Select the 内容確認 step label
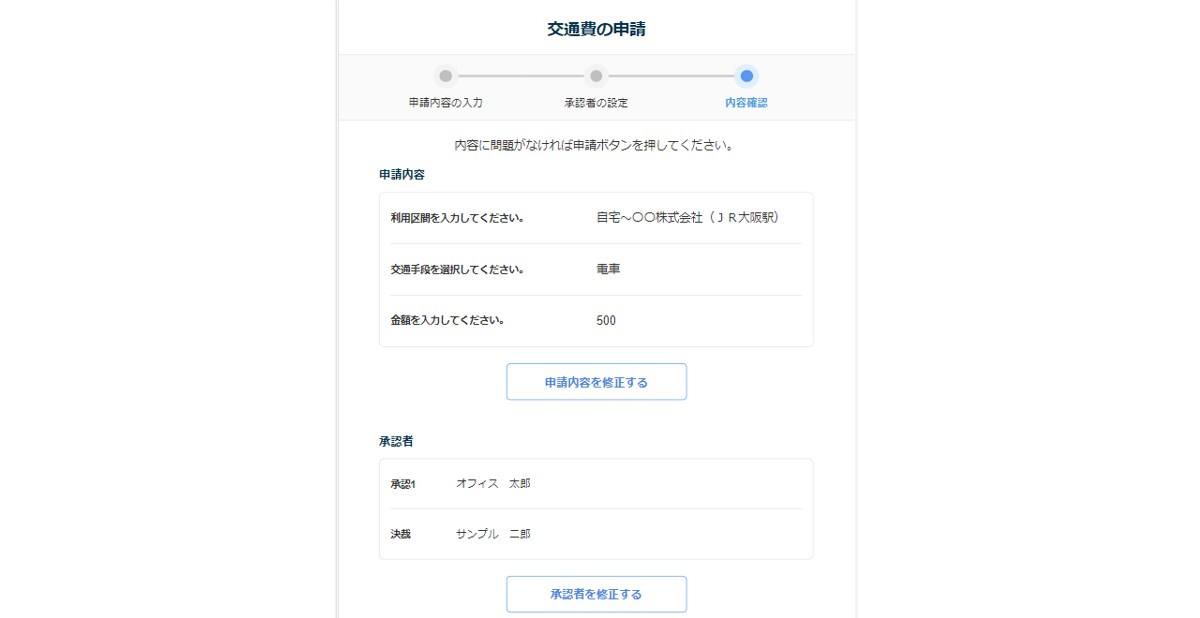 (746, 103)
